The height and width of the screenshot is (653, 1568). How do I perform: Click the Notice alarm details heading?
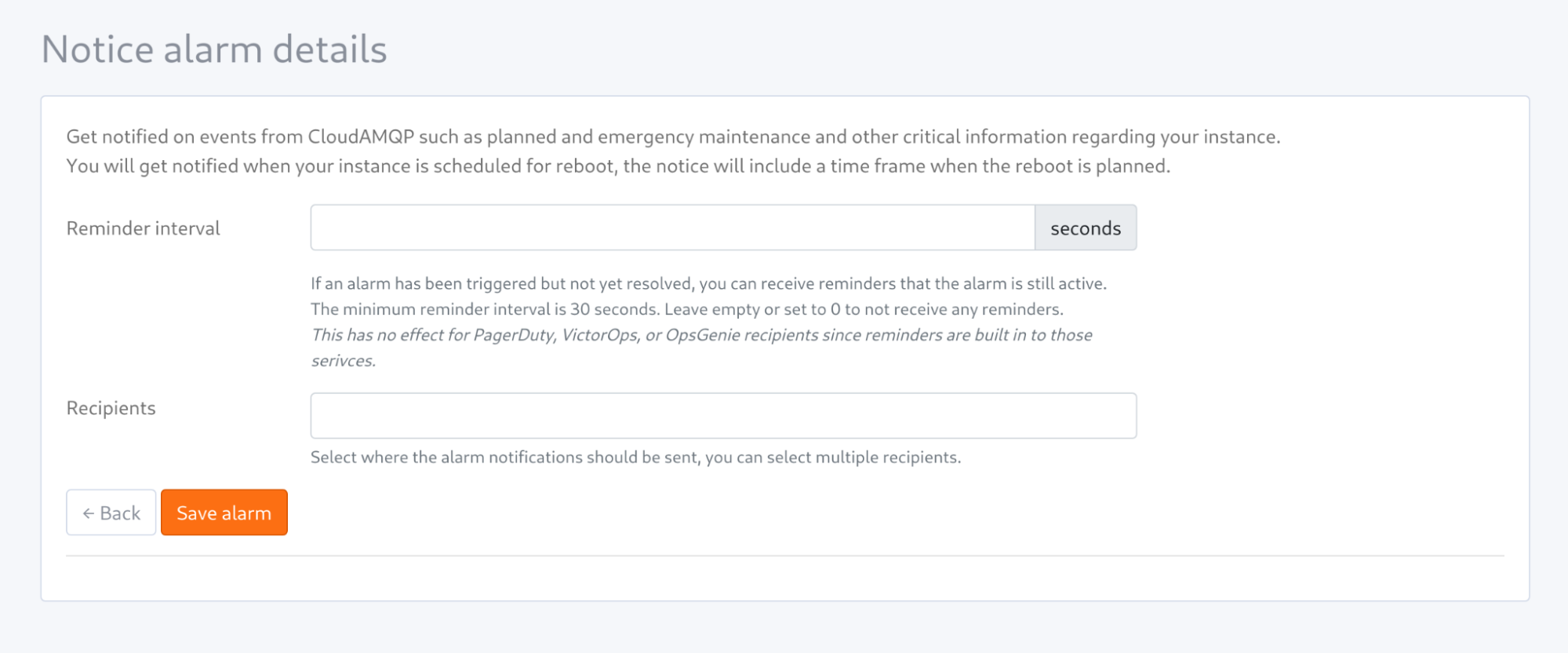click(214, 49)
